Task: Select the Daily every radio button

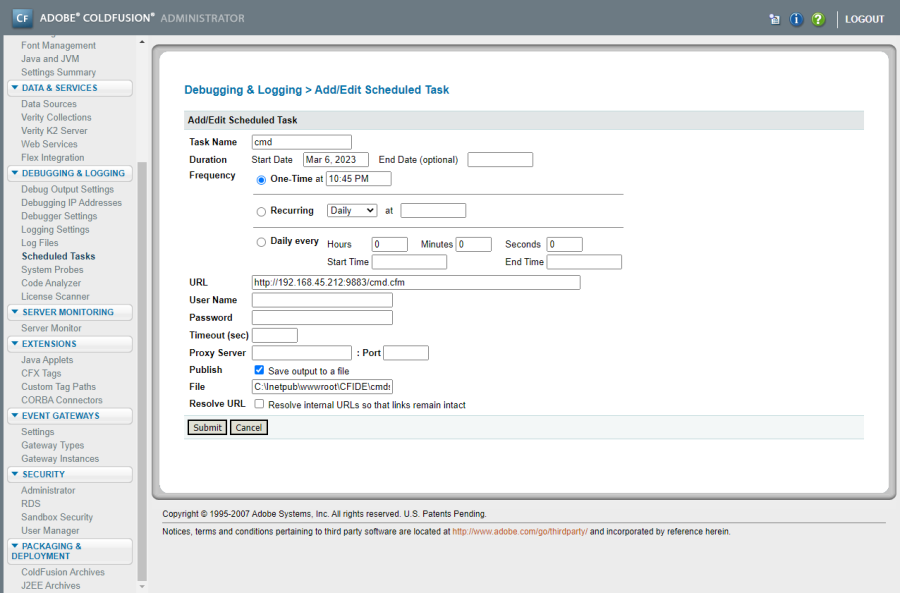Action: [261, 242]
